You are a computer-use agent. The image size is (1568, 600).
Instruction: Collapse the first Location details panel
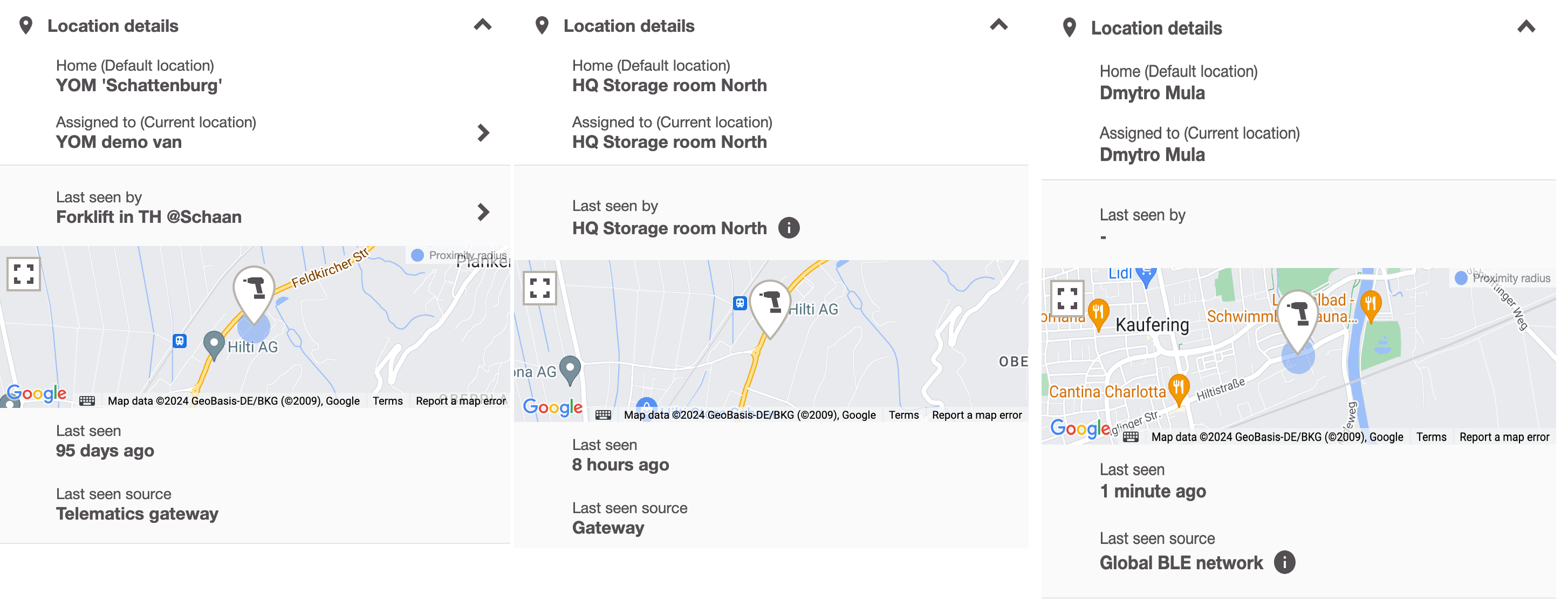(x=483, y=25)
